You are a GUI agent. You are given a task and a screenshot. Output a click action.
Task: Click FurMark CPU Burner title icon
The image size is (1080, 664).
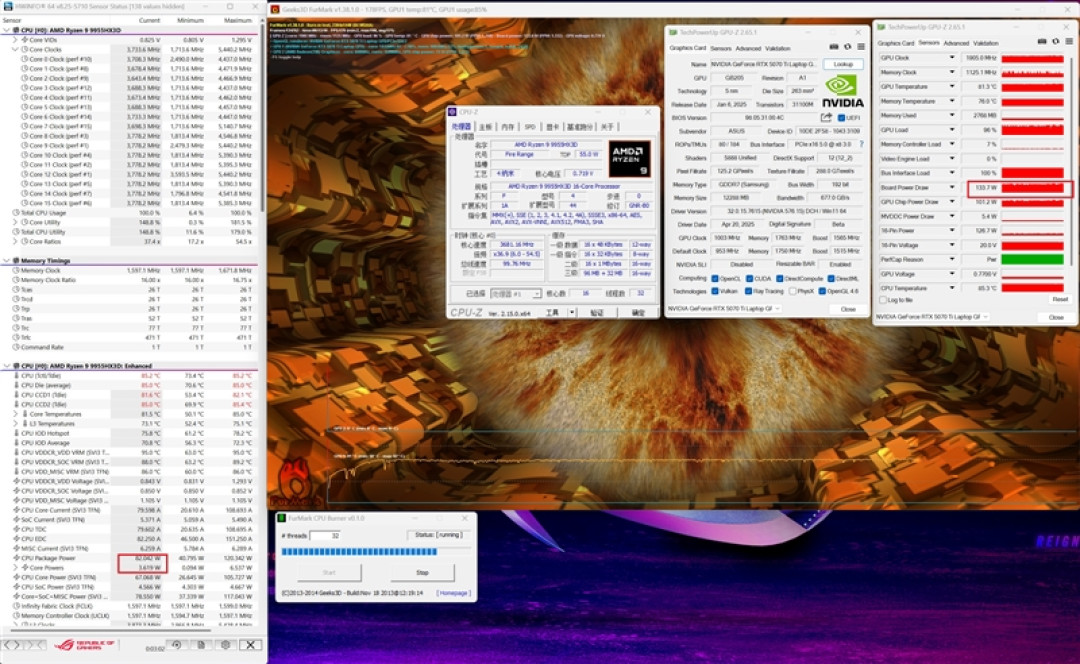[282, 518]
